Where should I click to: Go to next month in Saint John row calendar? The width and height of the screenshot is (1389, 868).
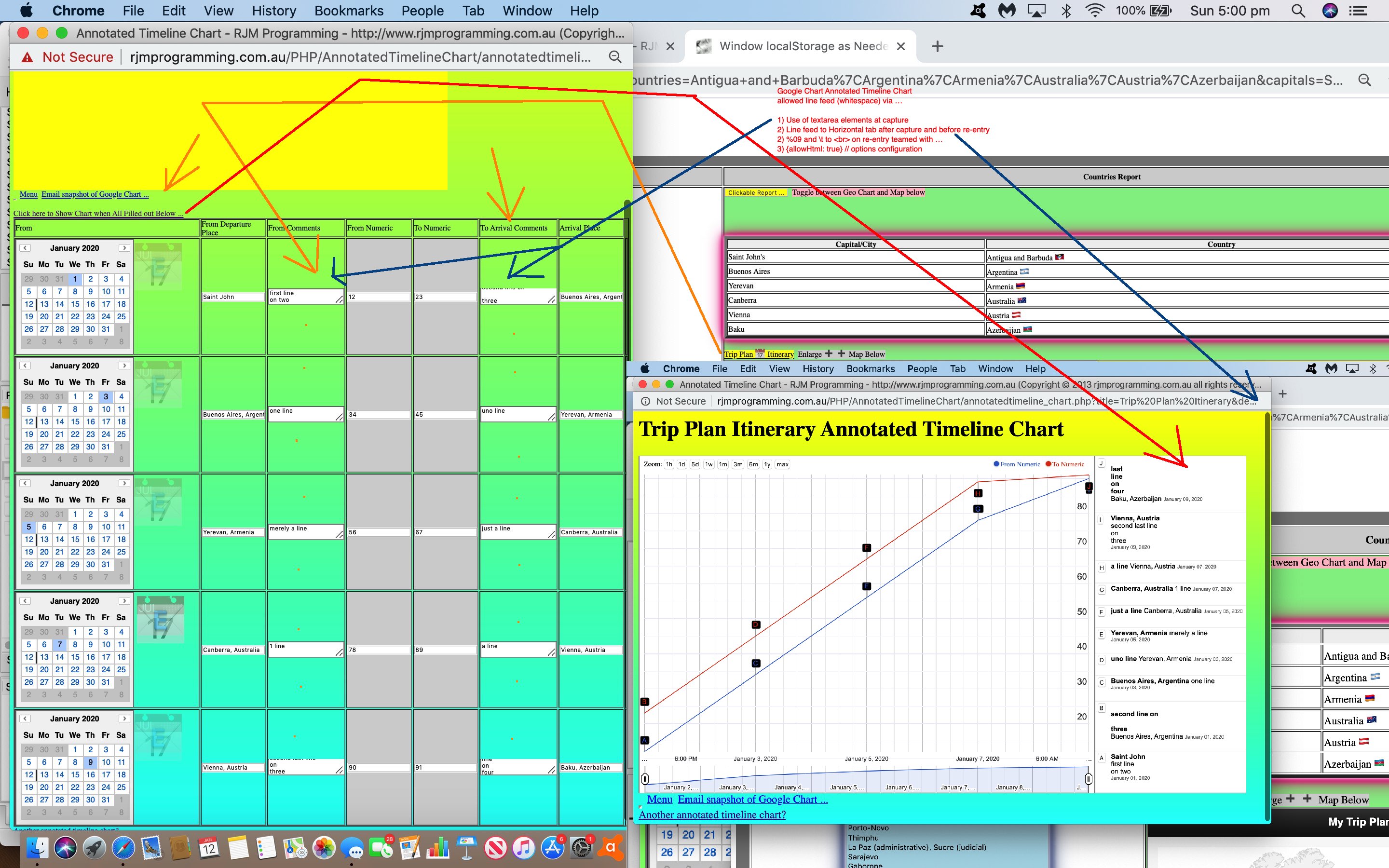[124, 248]
